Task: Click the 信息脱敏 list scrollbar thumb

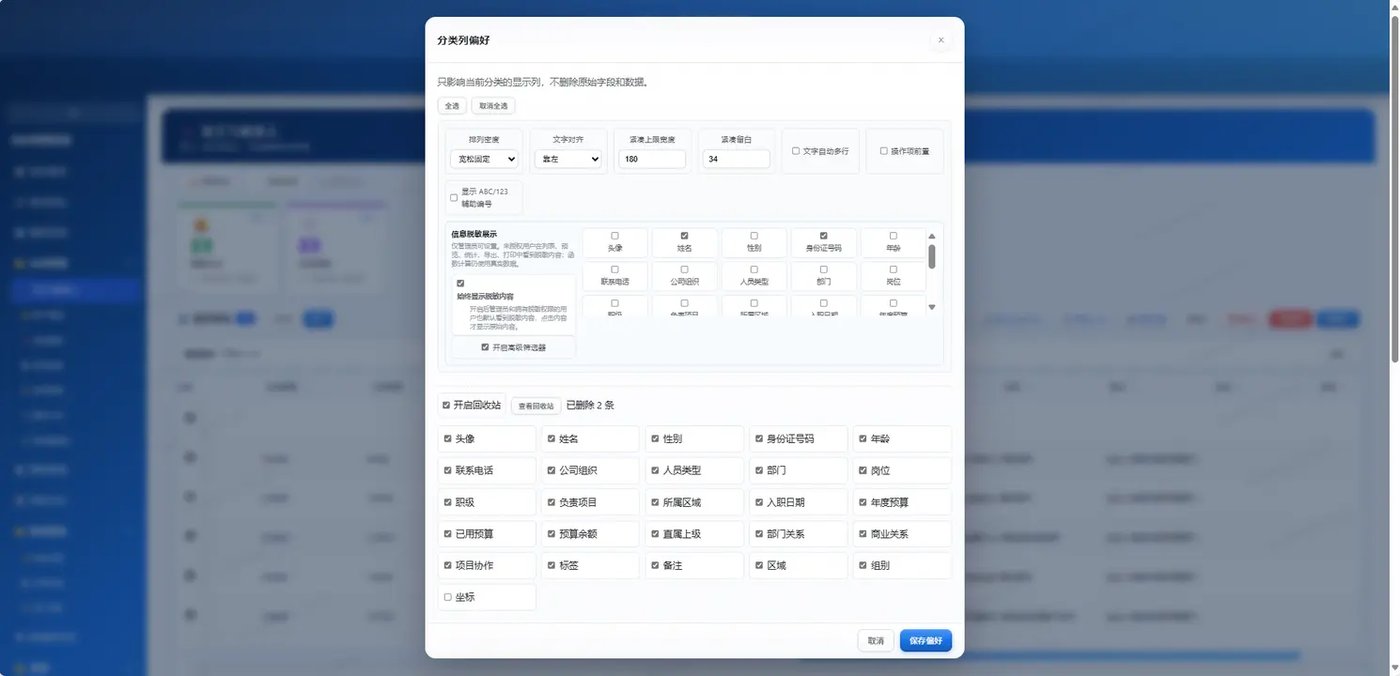Action: click(932, 257)
